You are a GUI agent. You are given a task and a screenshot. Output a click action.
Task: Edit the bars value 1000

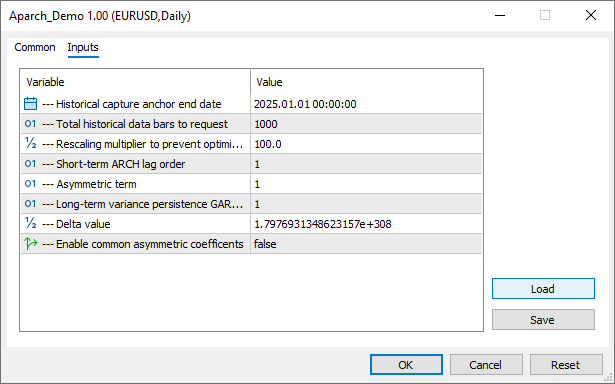[366, 124]
